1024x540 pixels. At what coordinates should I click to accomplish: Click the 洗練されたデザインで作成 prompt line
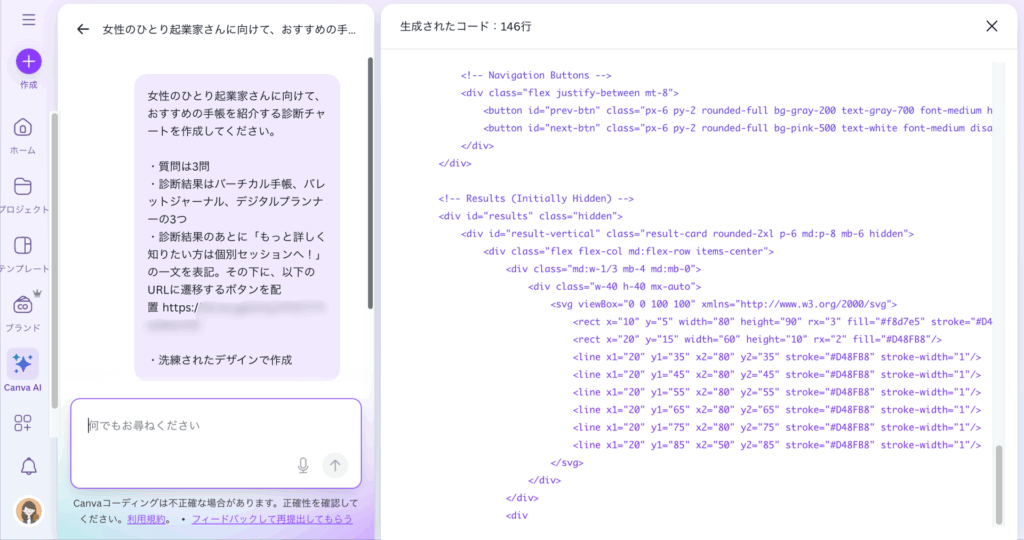[x=220, y=360]
